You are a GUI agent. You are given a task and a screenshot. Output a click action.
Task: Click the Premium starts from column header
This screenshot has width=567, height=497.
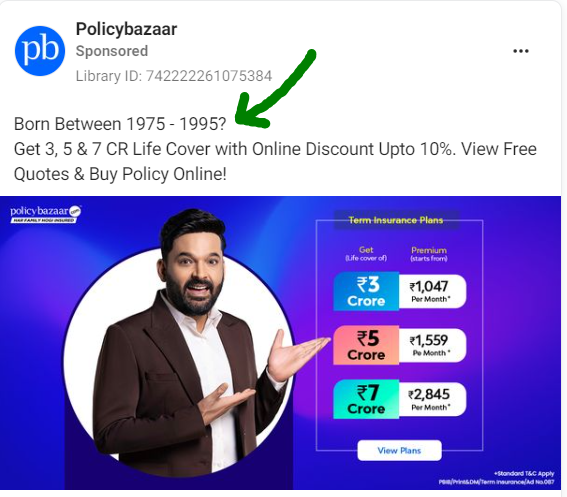point(429,254)
